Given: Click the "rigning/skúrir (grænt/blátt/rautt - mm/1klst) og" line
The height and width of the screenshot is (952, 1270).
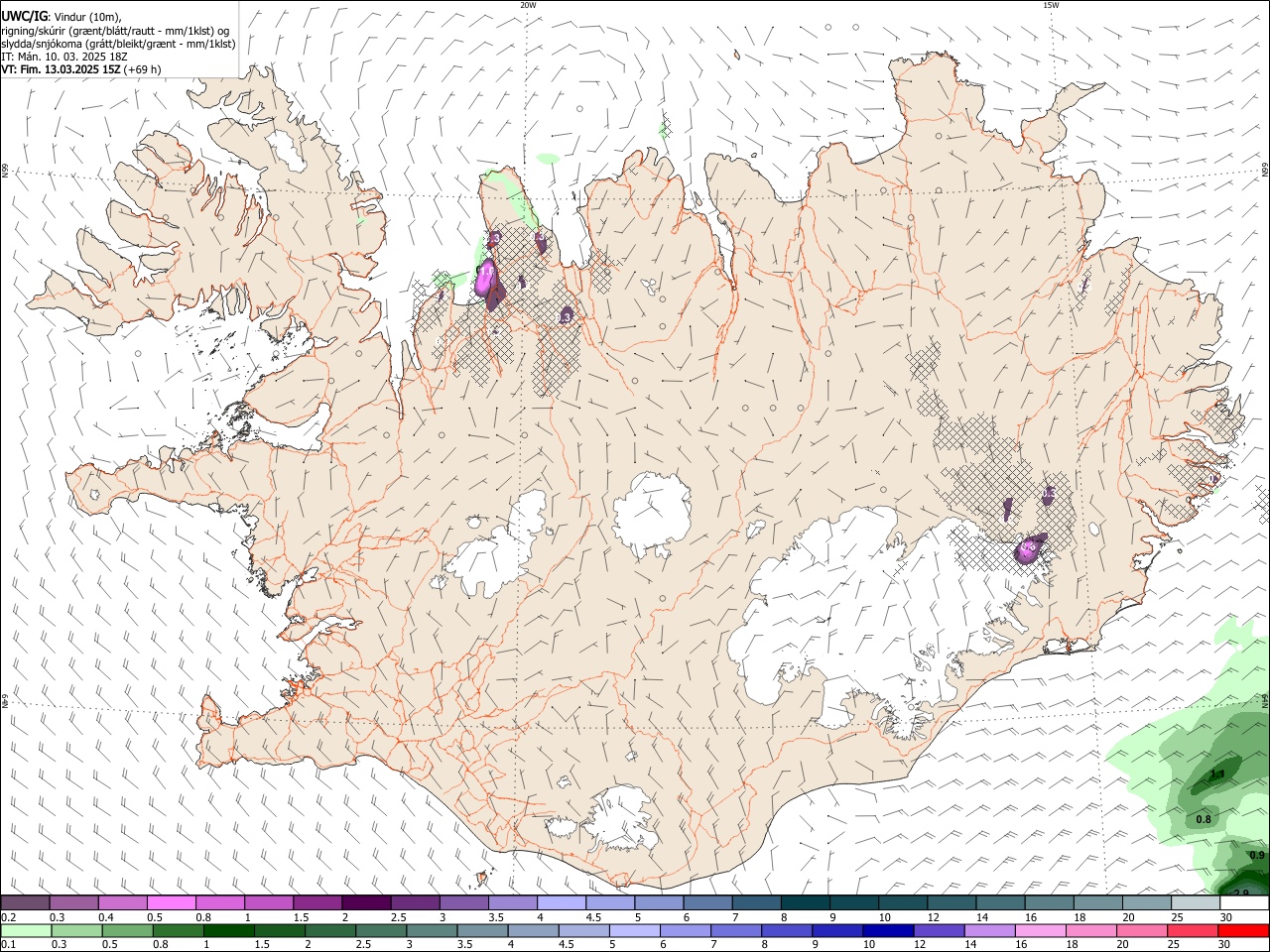Looking at the screenshot, I should pos(115,31).
